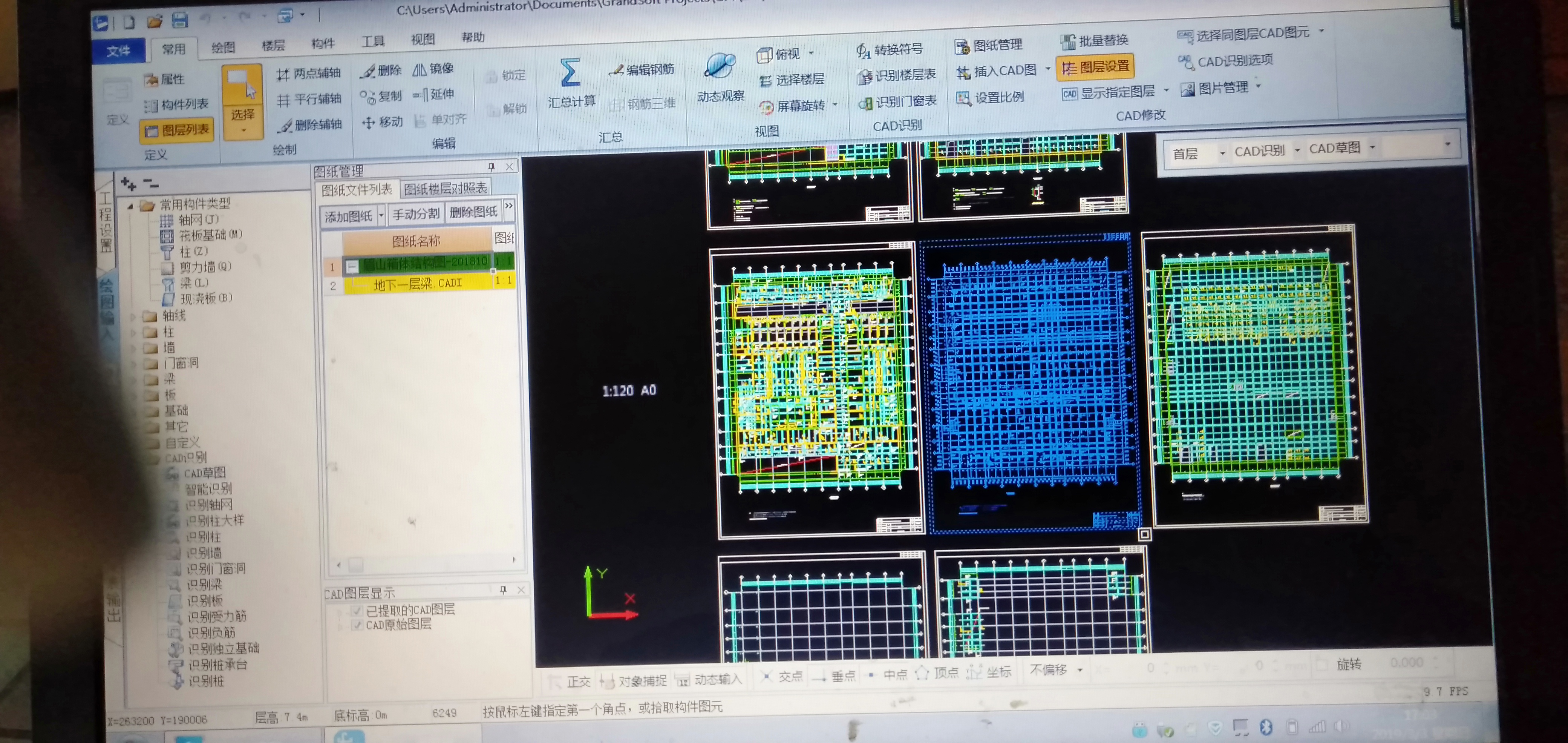Toggle 已提取的CAD图层 checkbox
1568x743 pixels.
pyautogui.click(x=357, y=610)
